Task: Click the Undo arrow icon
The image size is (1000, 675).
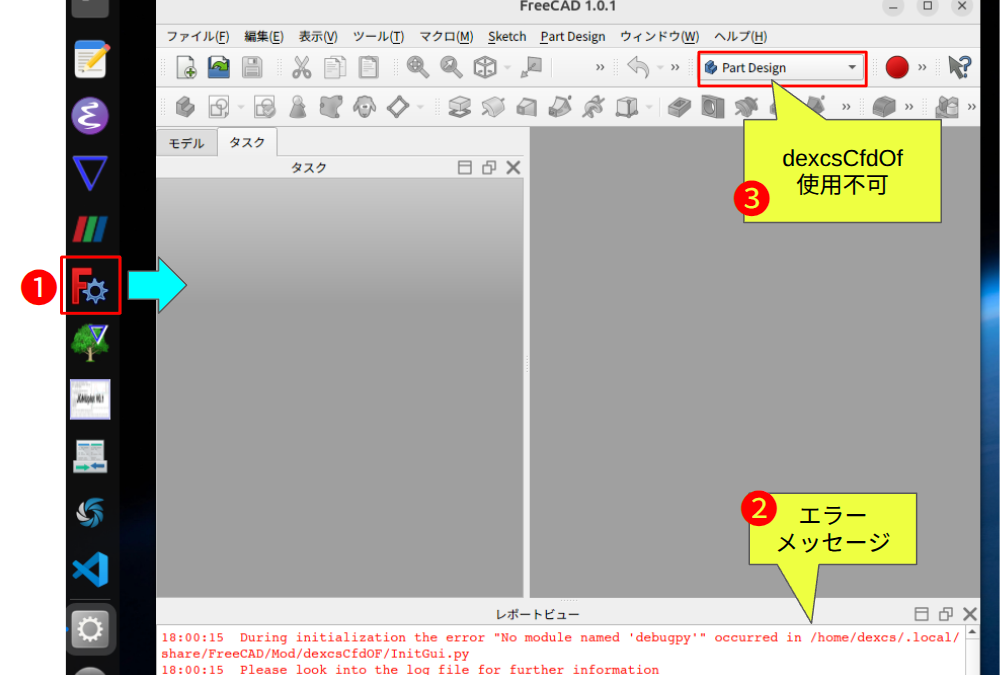Action: [637, 67]
